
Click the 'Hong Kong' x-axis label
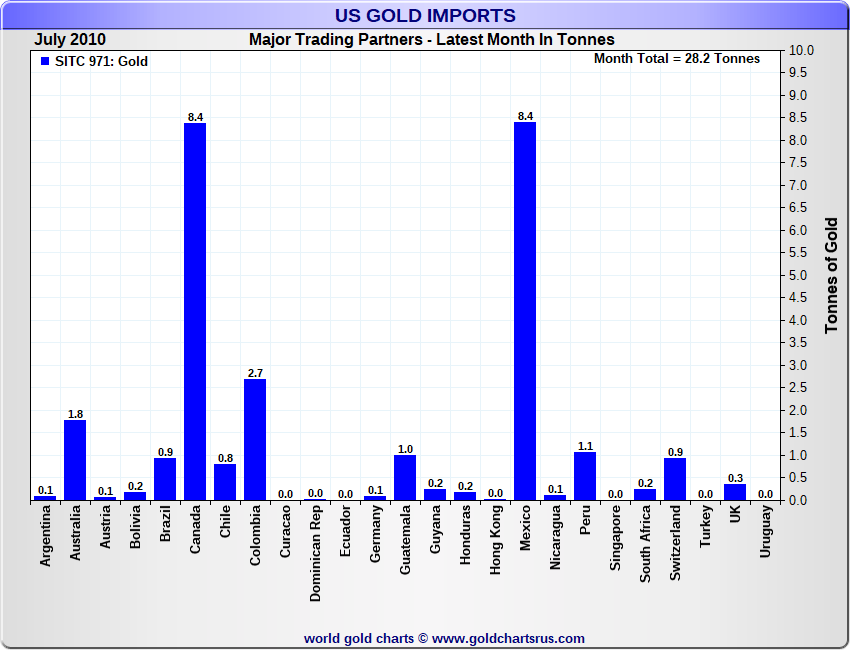pyautogui.click(x=495, y=540)
